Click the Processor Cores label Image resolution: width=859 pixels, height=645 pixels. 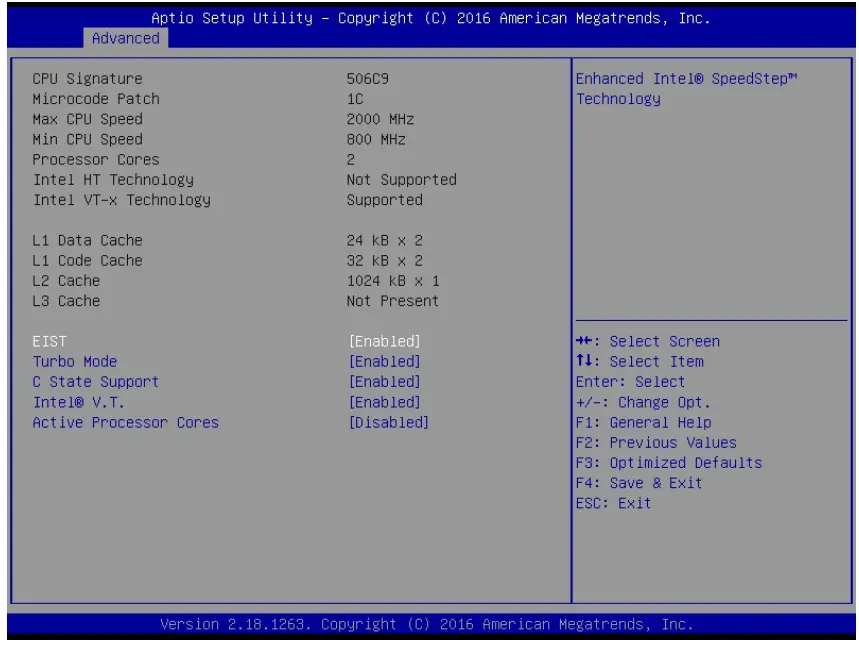96,160
